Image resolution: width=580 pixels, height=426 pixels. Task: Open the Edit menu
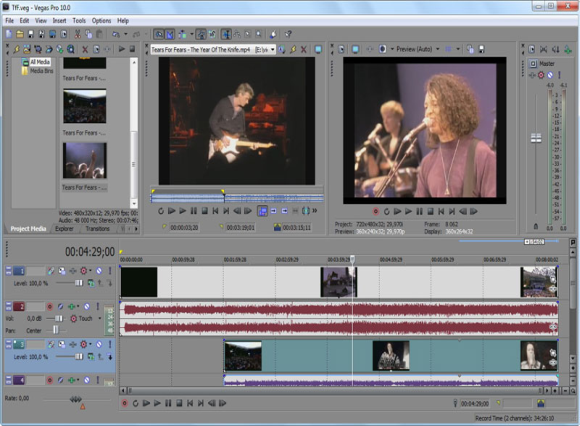(x=24, y=21)
